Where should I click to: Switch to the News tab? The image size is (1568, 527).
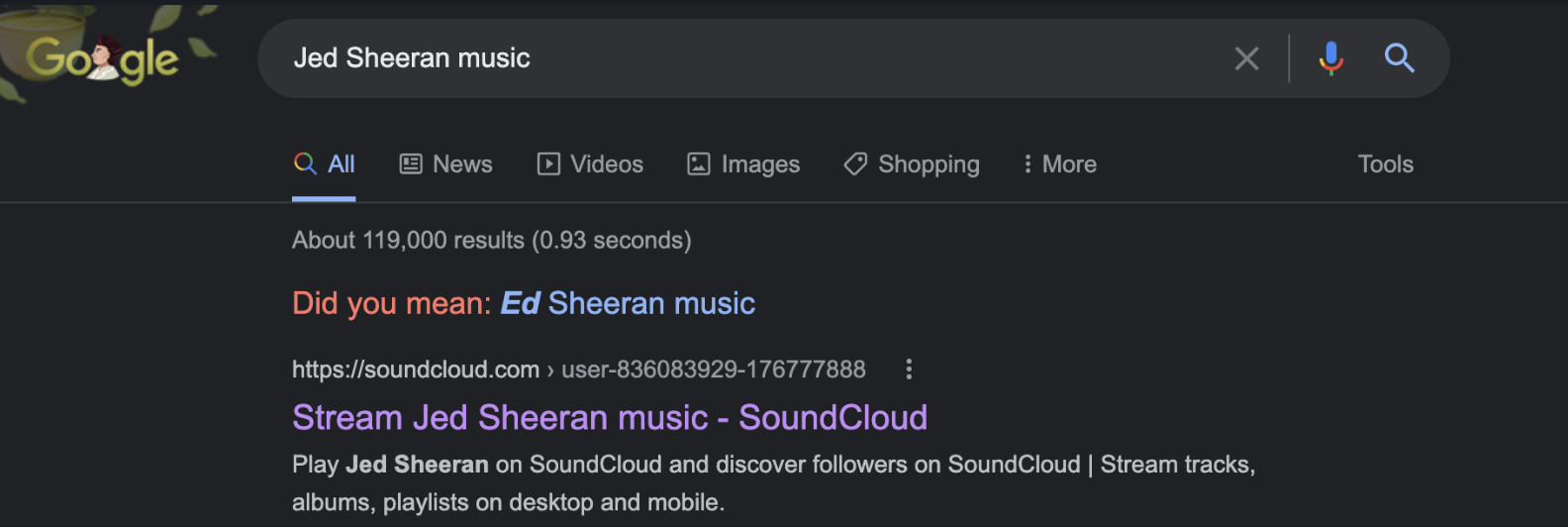click(462, 164)
